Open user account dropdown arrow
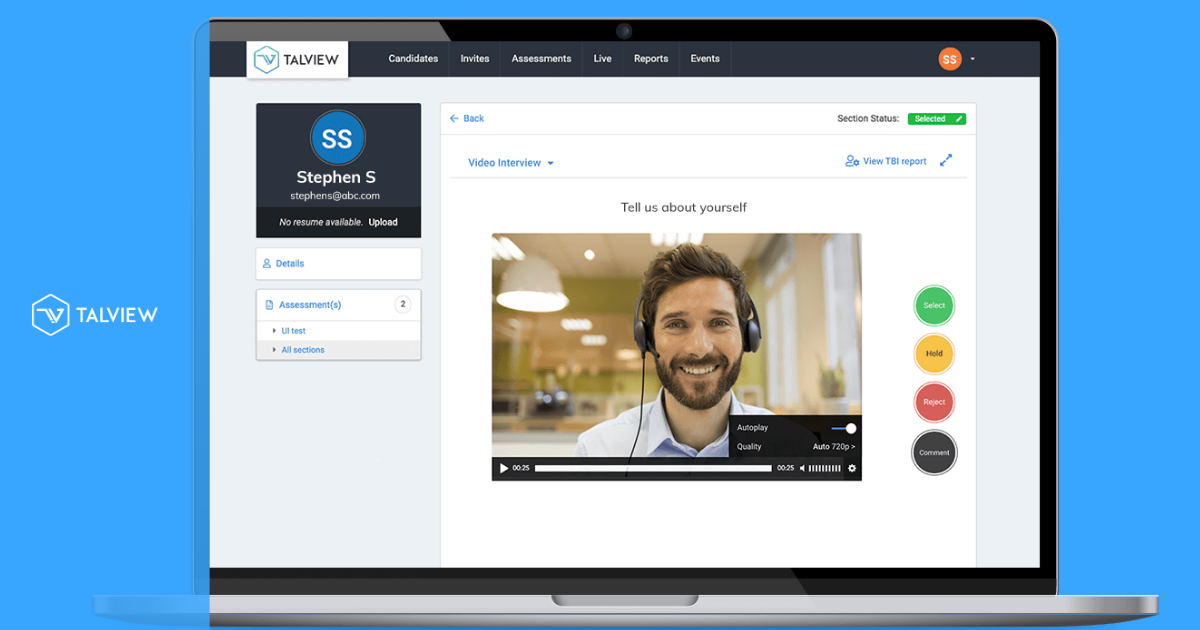 [x=972, y=59]
